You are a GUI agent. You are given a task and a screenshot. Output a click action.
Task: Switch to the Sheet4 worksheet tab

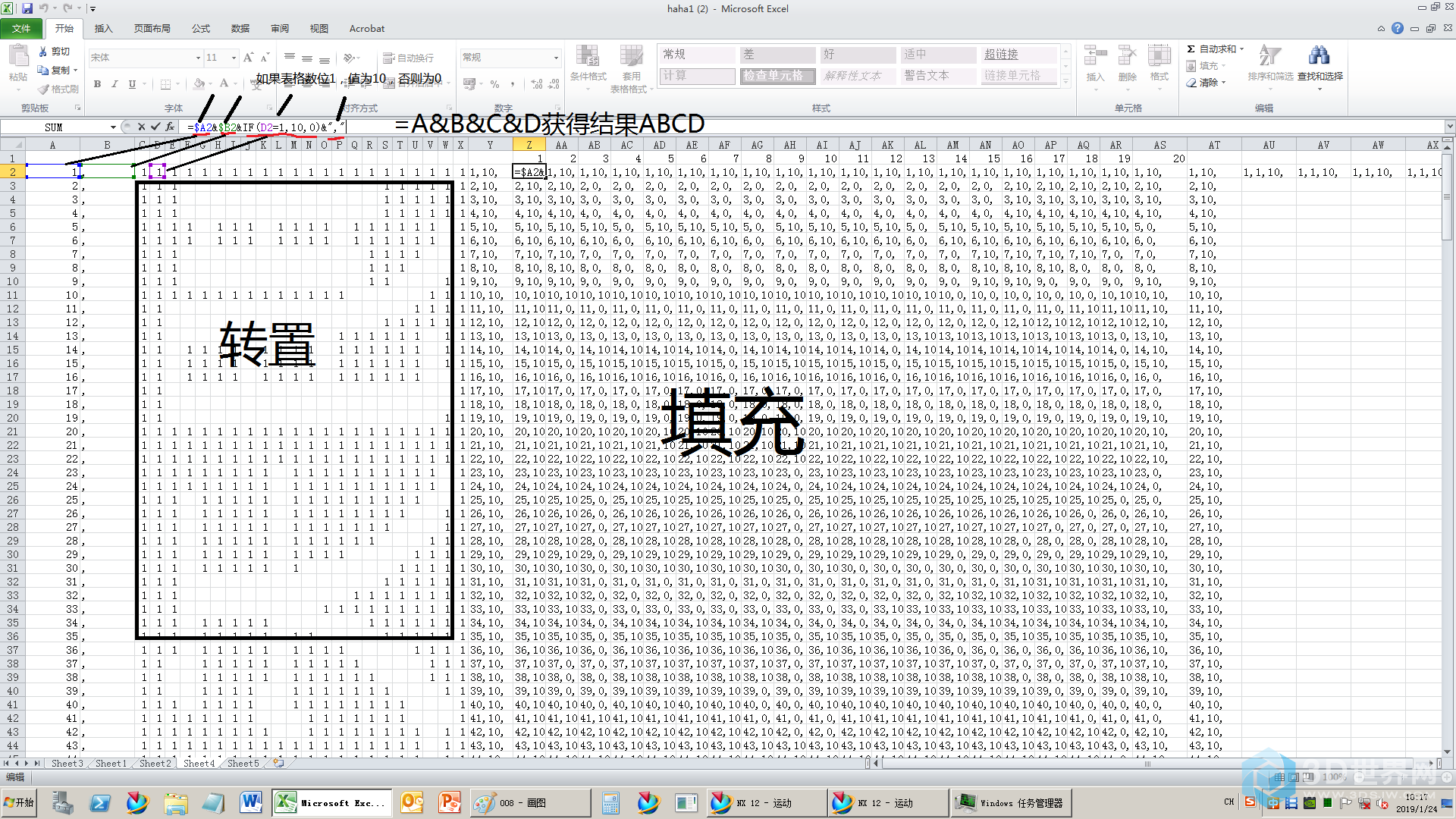(199, 764)
